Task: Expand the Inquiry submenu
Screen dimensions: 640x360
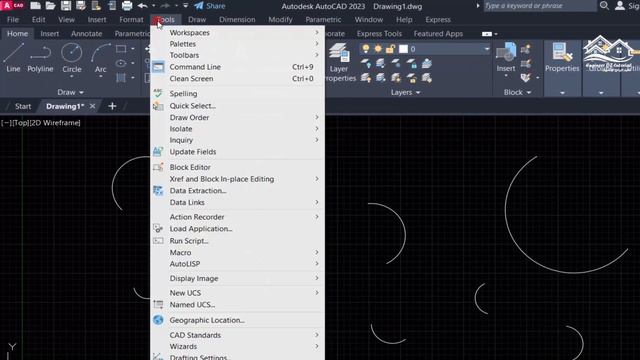Action: point(238,140)
